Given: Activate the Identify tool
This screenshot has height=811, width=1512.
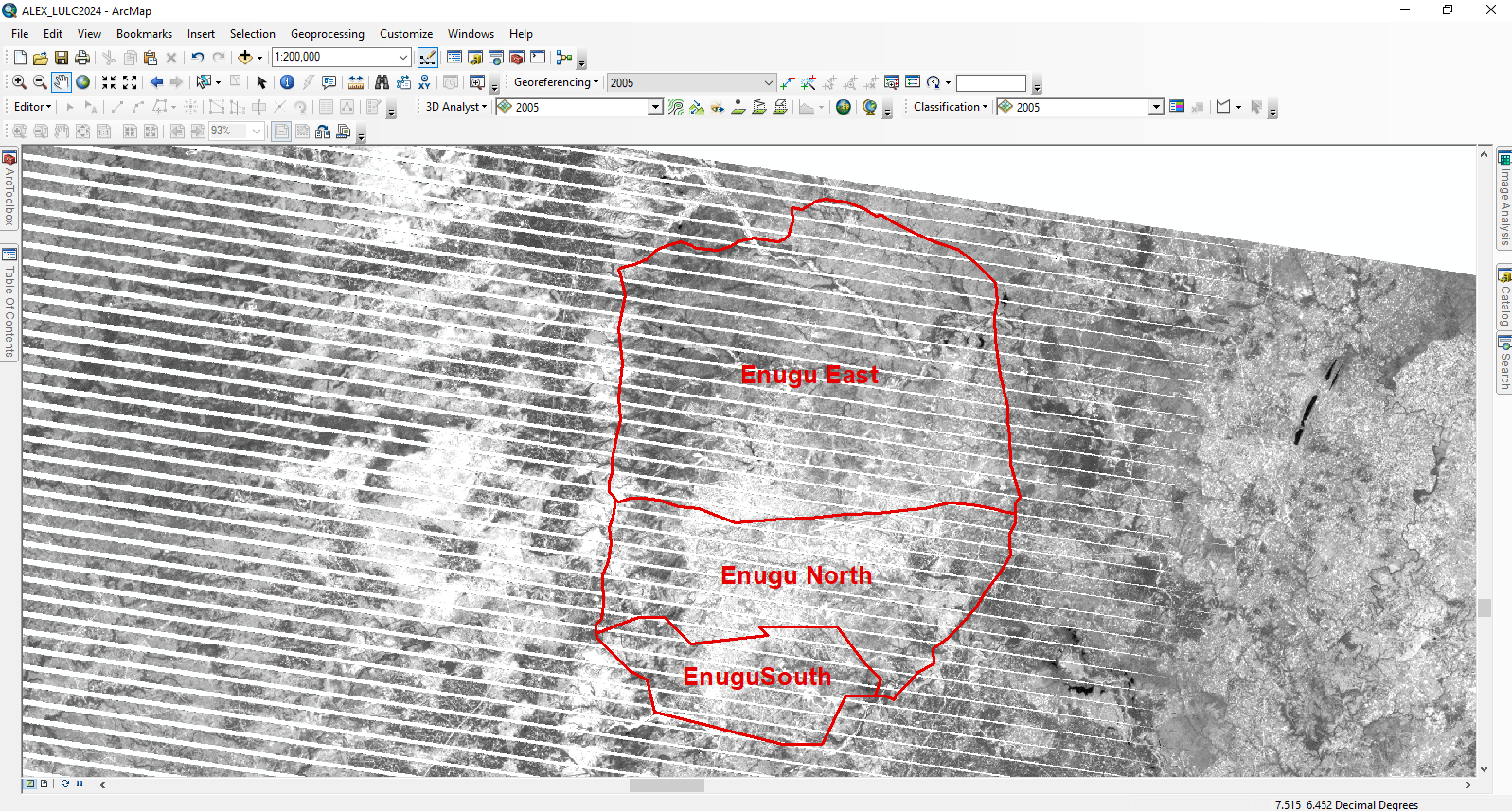Looking at the screenshot, I should [x=288, y=82].
